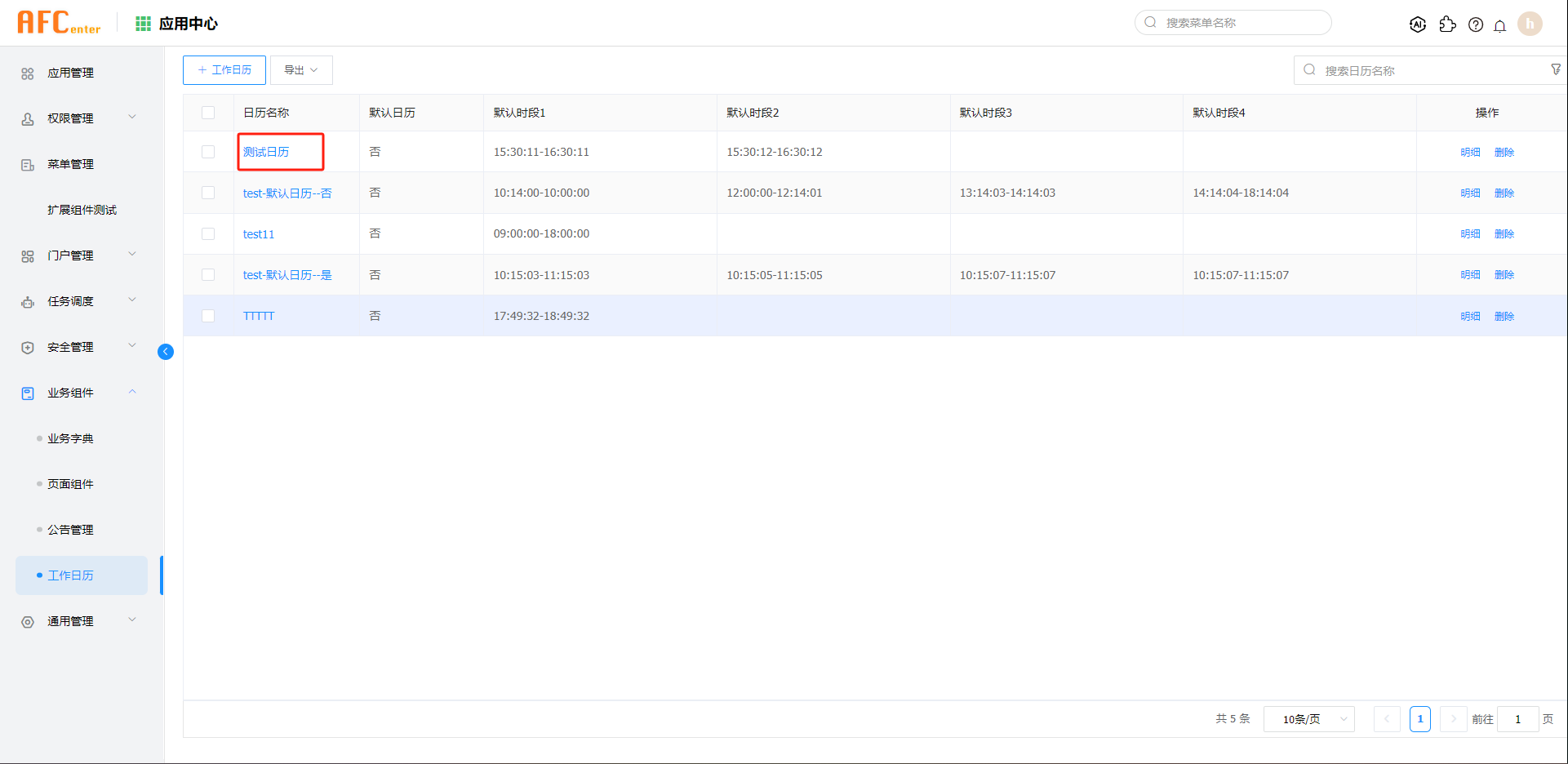Select the test11 row checkbox
Viewport: 1568px width, 764px height.
click(x=208, y=234)
